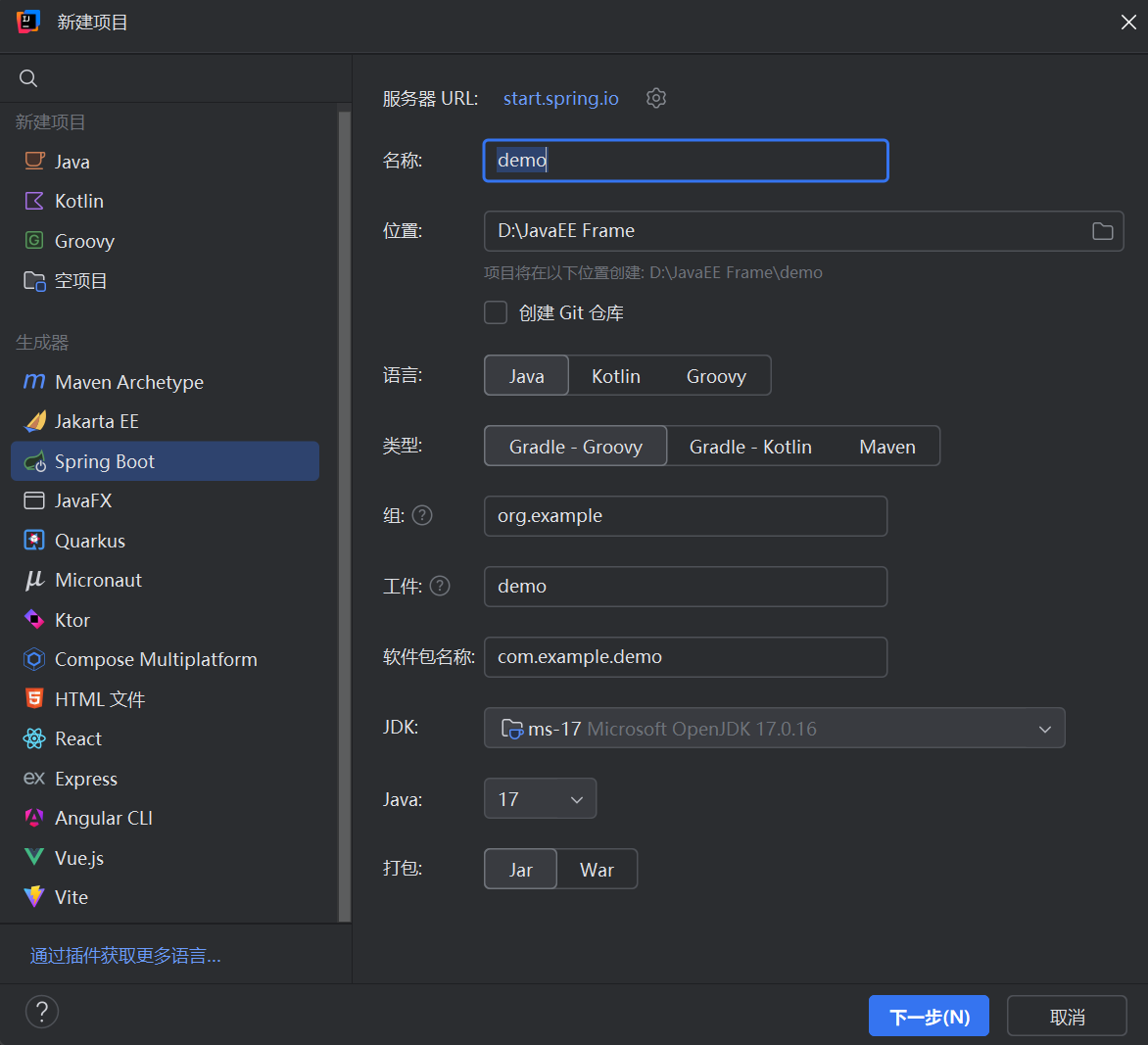Open the folder browser for project location
Viewport: 1148px width, 1045px height.
1102,231
